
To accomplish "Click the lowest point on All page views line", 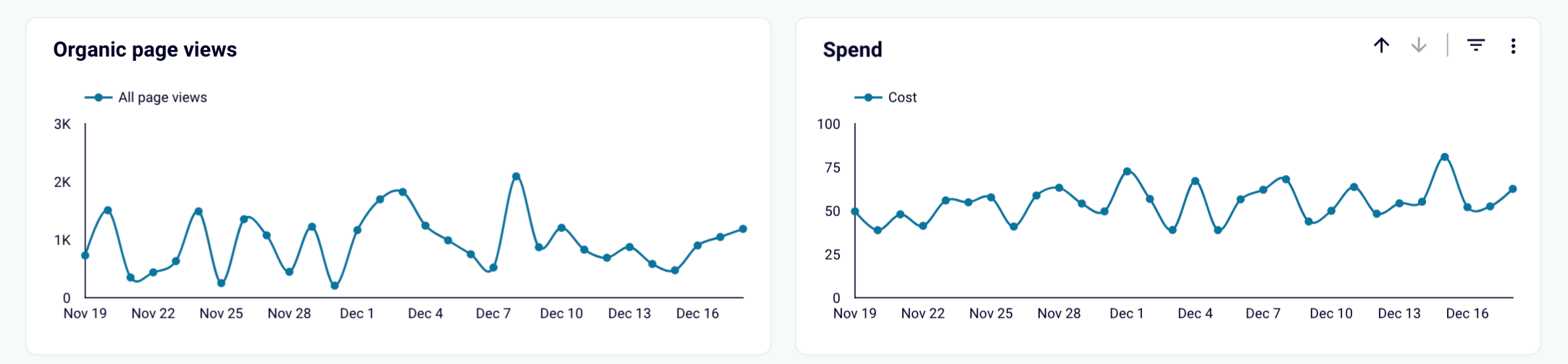I will click(x=335, y=286).
